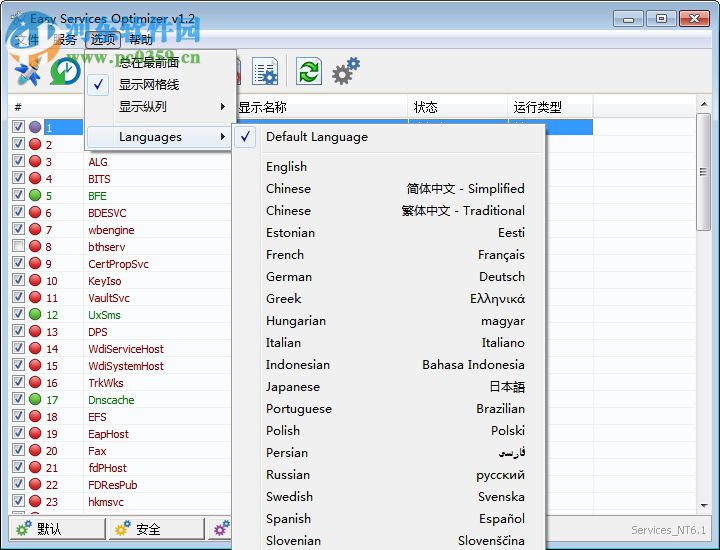Choose English language
Viewport: 720px width, 550px height.
click(389, 167)
